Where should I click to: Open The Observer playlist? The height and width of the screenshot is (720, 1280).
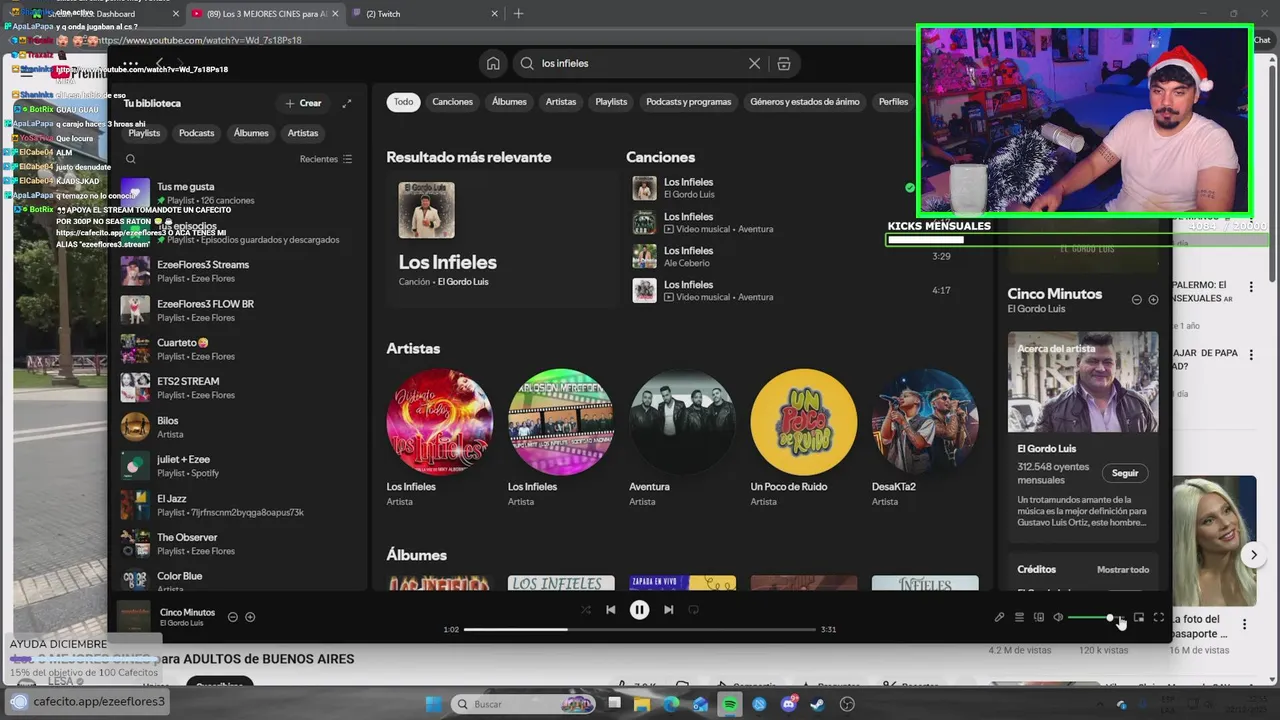click(238, 544)
